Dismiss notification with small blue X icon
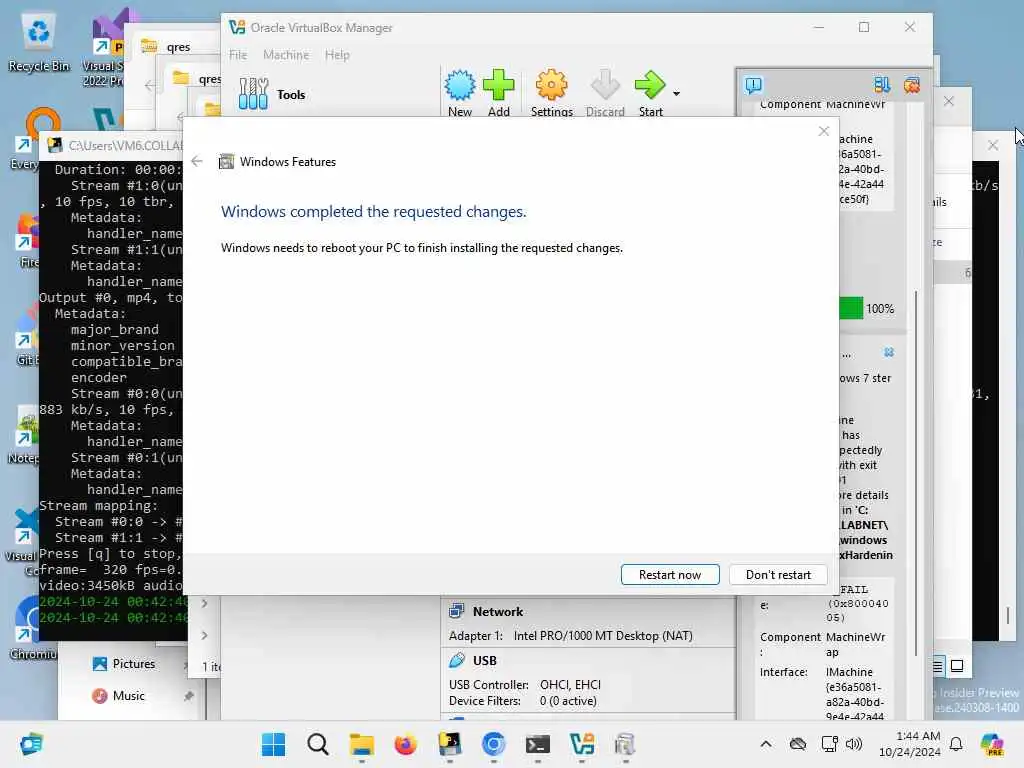Viewport: 1024px width, 768px height. [889, 352]
